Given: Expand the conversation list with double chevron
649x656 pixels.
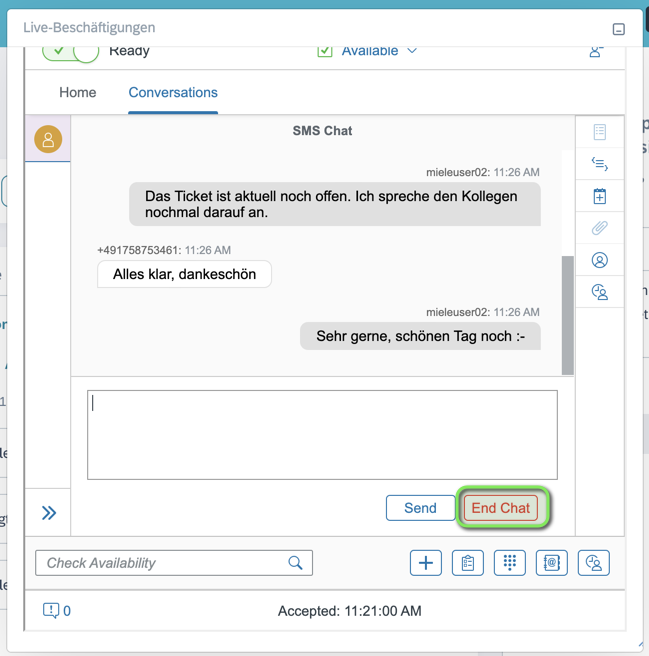Looking at the screenshot, I should point(49,513).
